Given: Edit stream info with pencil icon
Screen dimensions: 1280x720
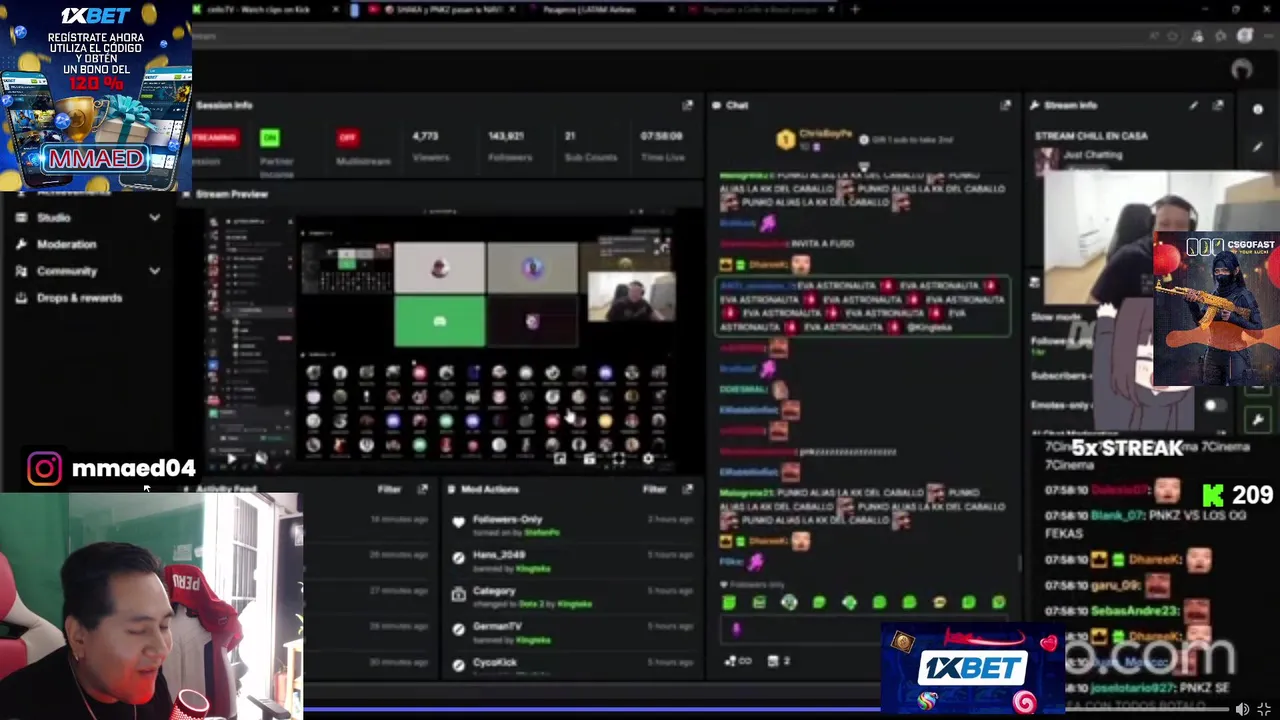Looking at the screenshot, I should coord(1193,105).
